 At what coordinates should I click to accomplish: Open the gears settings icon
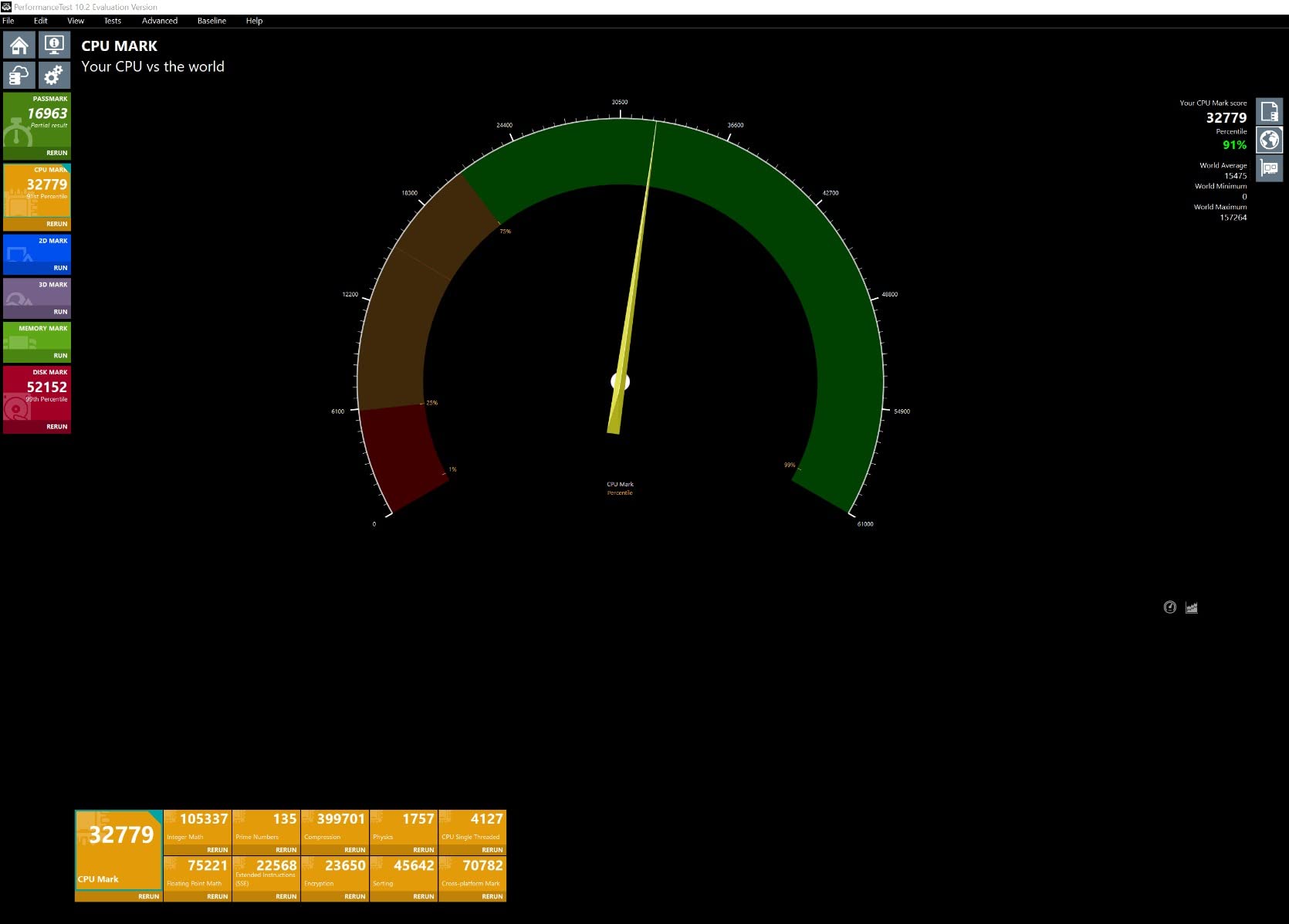54,75
